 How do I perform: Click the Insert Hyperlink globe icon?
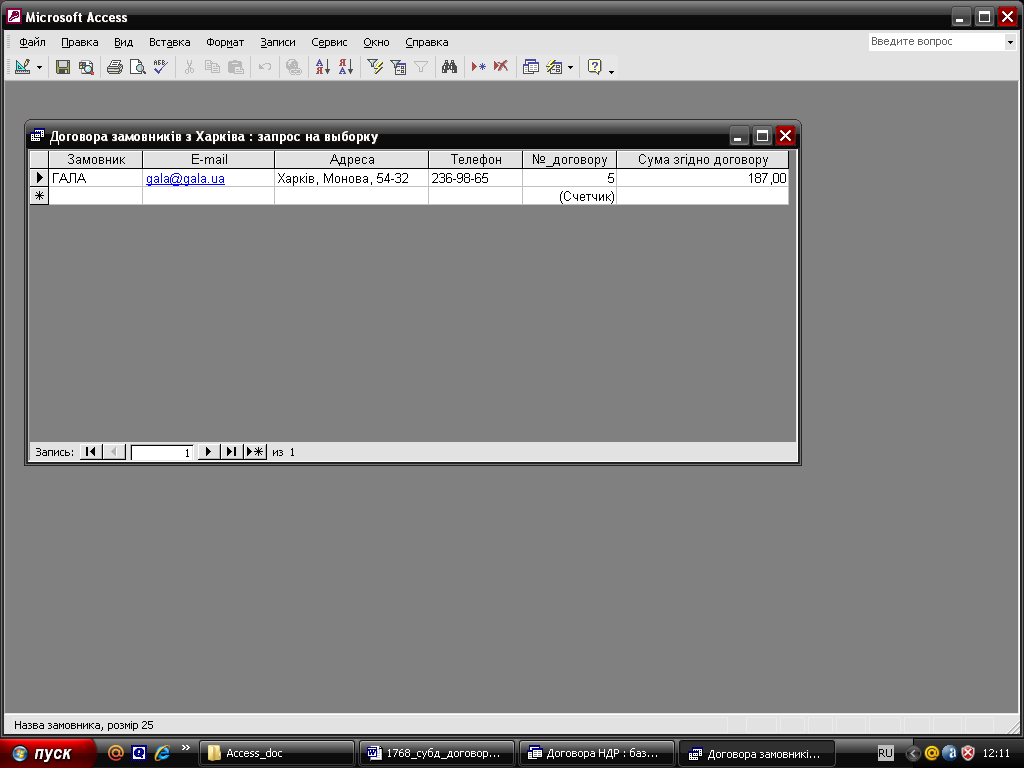coord(294,67)
